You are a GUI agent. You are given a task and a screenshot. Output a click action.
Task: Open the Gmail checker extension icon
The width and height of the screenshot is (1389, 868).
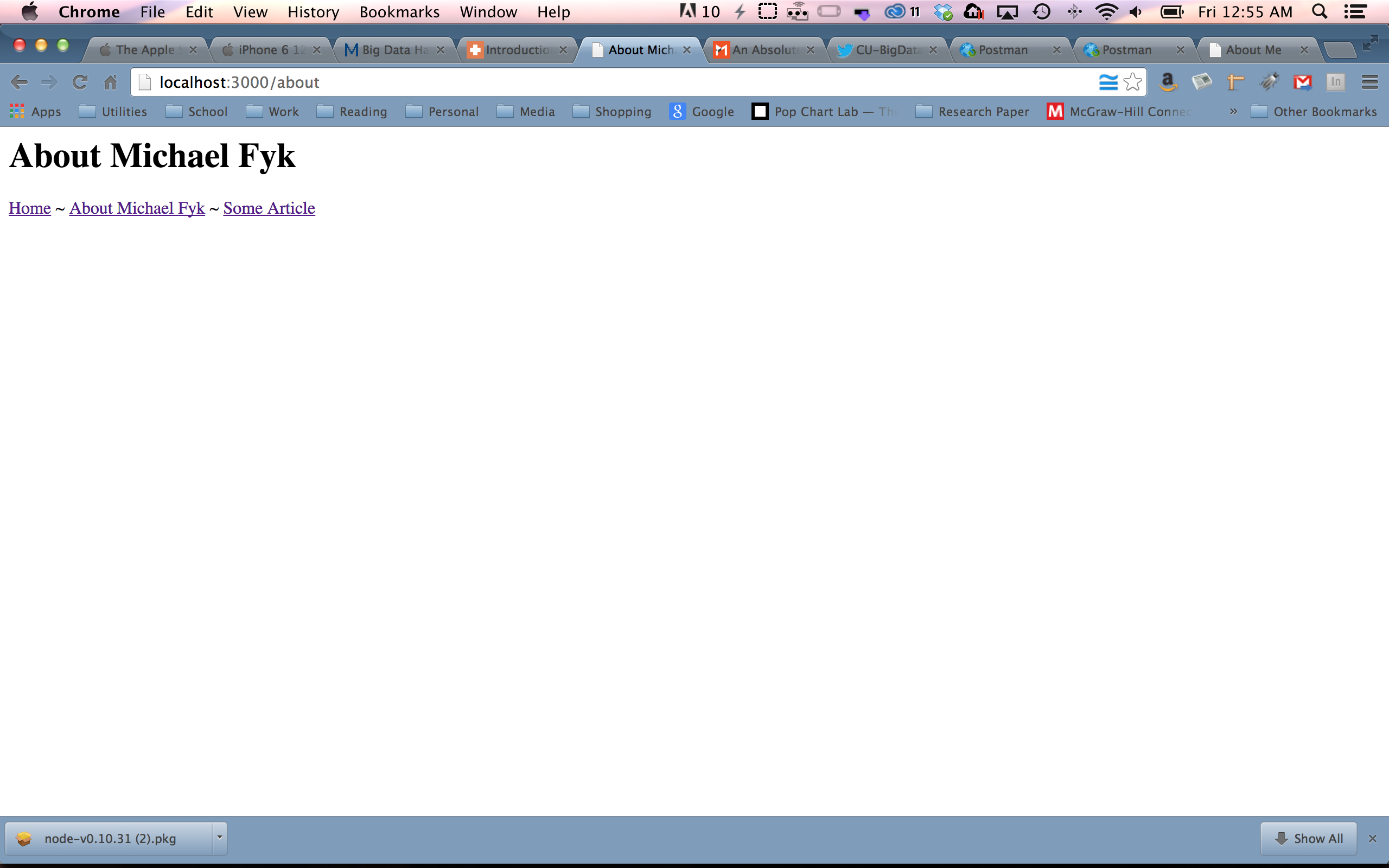pyautogui.click(x=1302, y=82)
